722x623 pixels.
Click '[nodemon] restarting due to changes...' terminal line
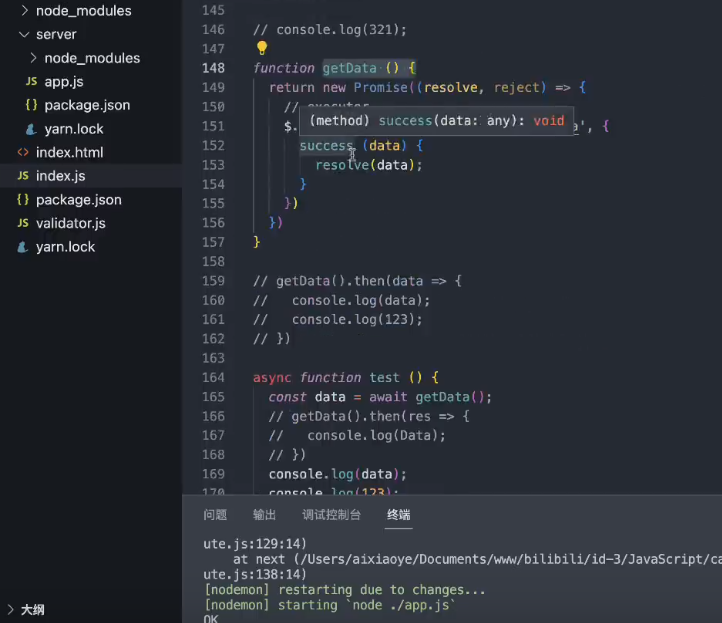(x=345, y=590)
